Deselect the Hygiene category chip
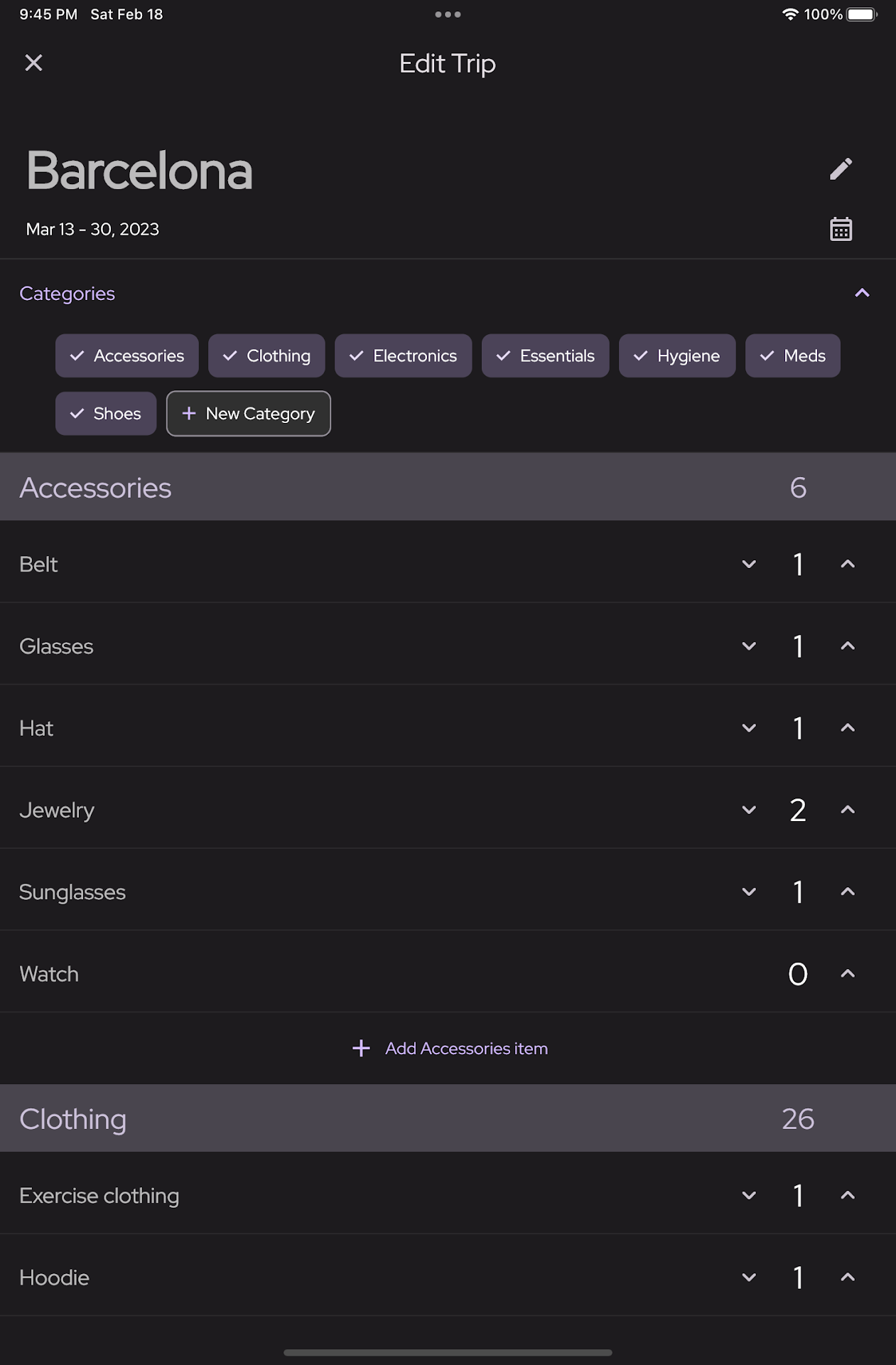This screenshot has width=896, height=1365. (x=677, y=355)
